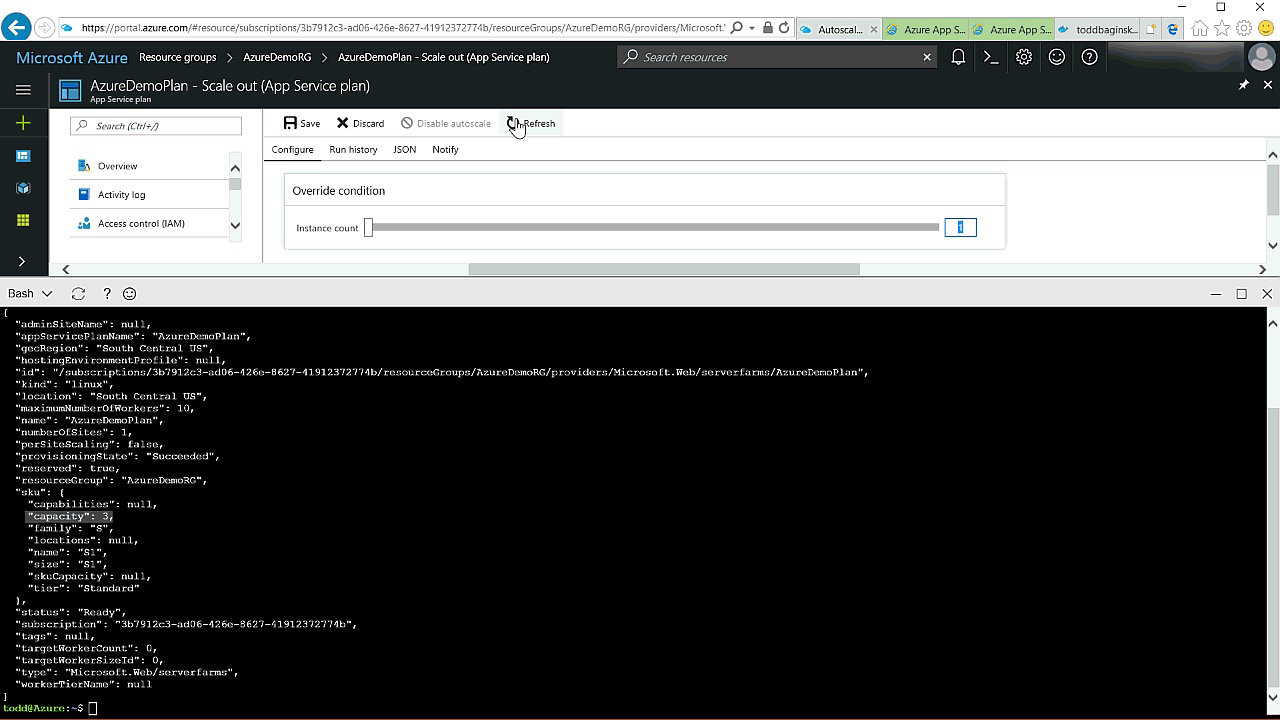1280x720 pixels.
Task: Reload page with address bar refresh icon
Action: tap(784, 28)
